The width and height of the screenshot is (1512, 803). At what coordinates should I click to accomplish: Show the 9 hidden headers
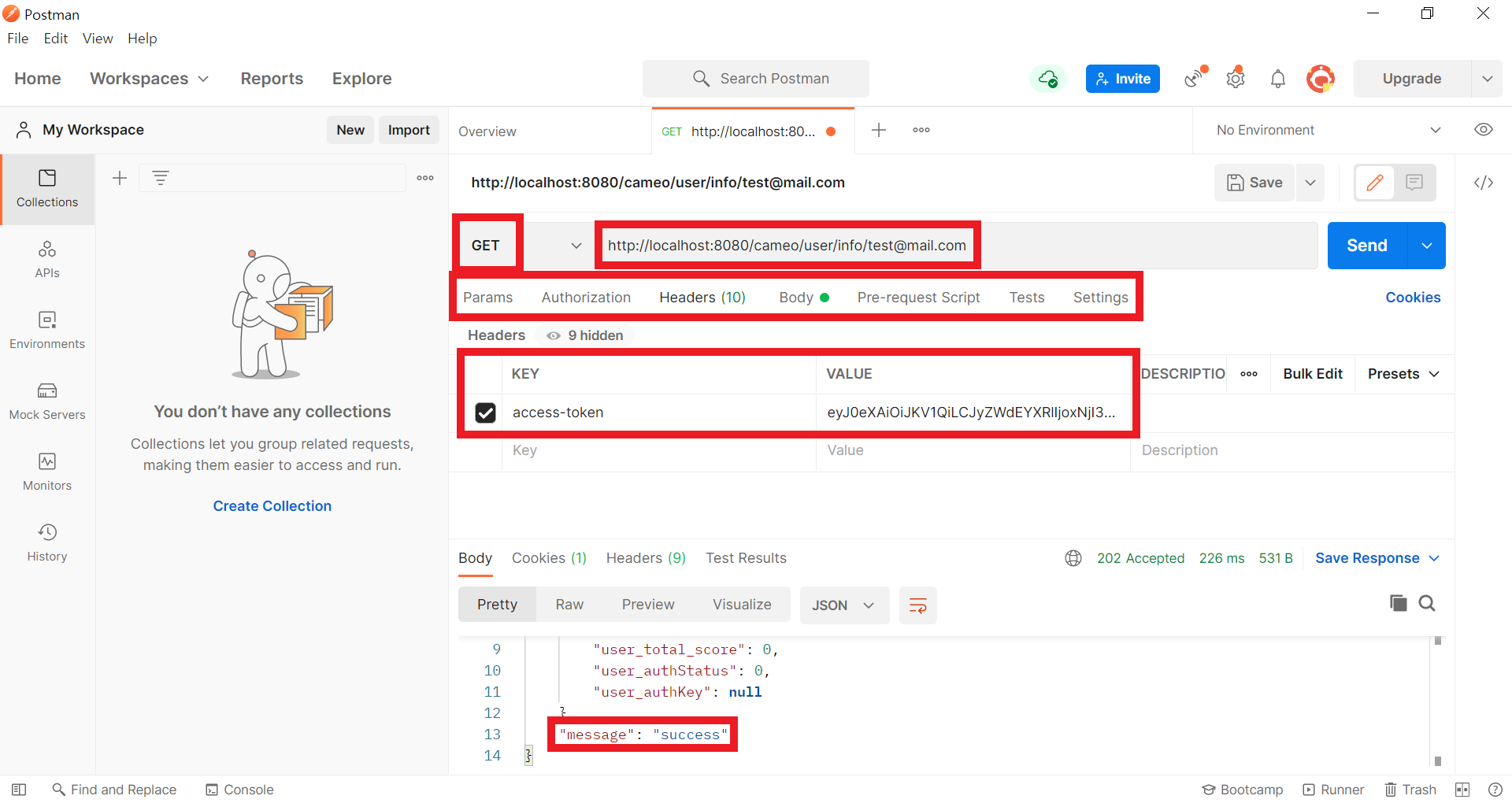[585, 335]
